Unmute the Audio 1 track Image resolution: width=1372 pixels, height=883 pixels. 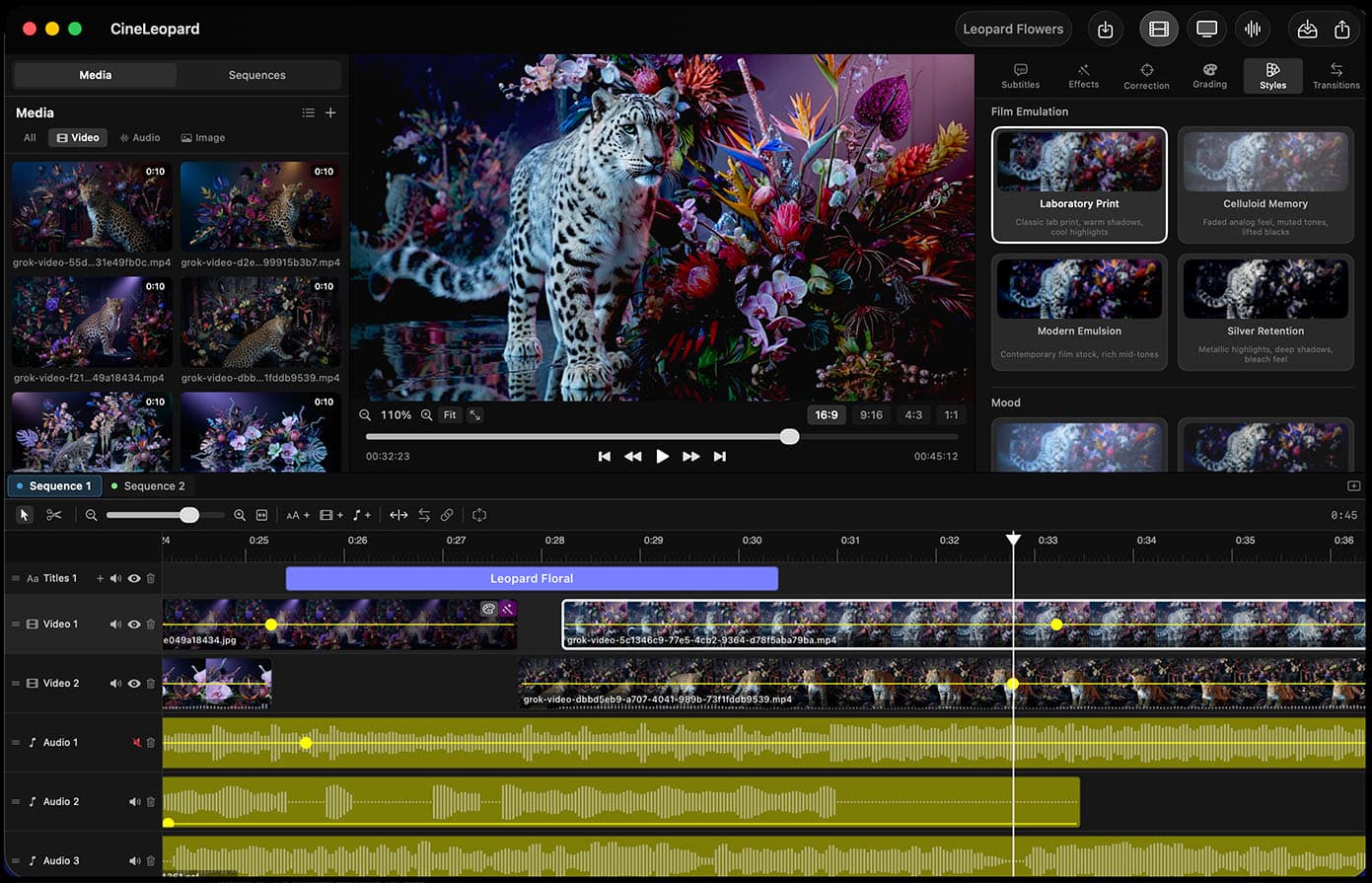[x=136, y=742]
